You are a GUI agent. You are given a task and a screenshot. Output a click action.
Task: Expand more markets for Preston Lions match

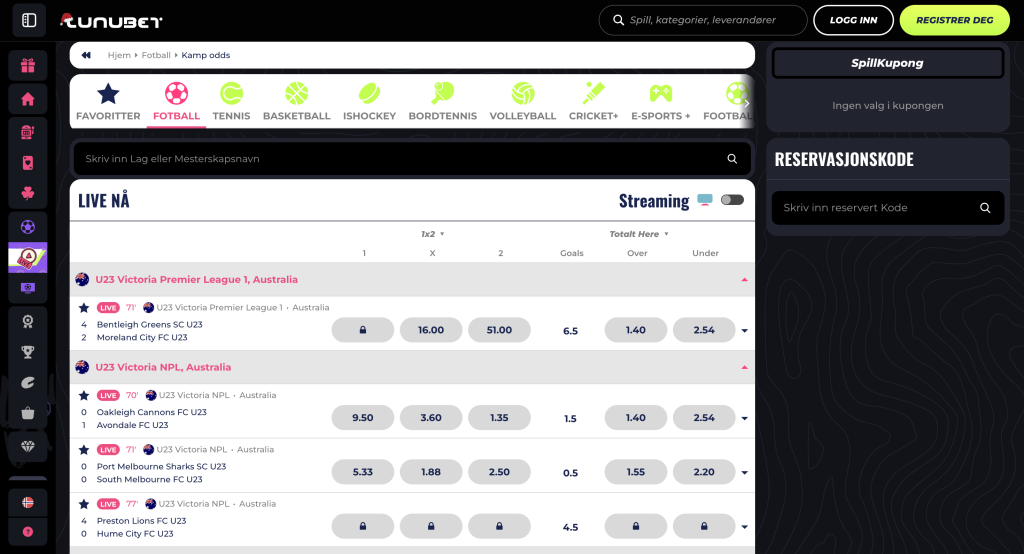point(744,527)
